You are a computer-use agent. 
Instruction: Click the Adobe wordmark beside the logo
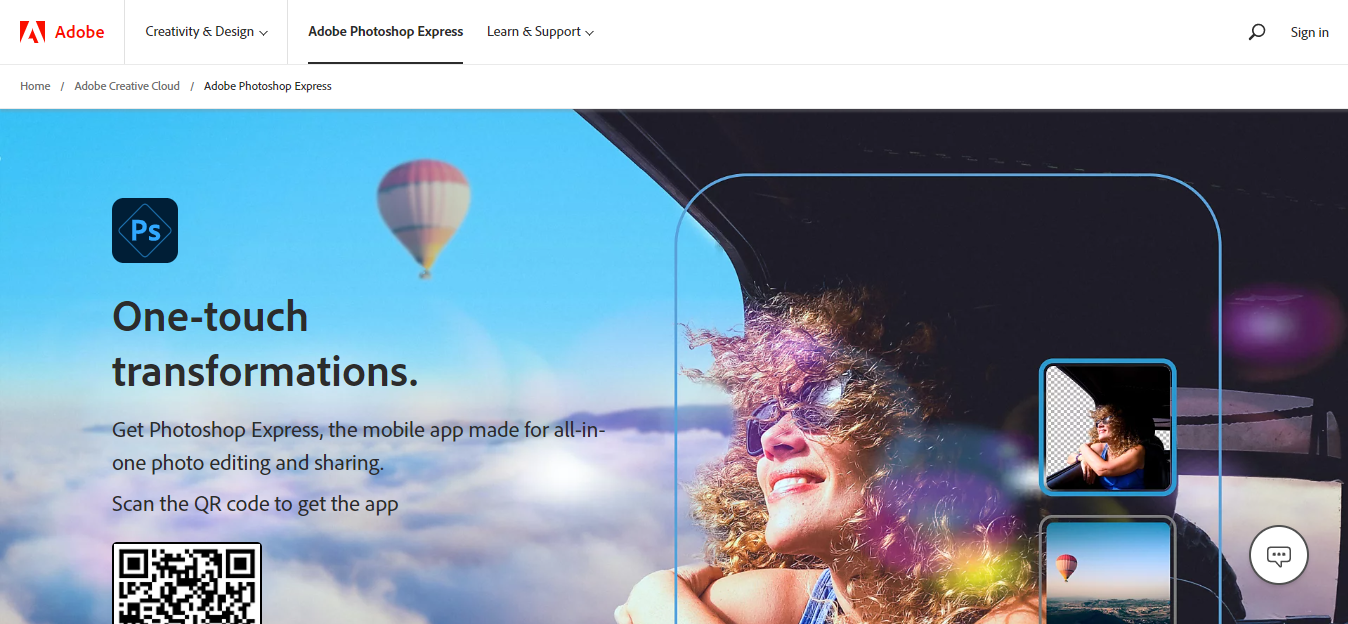pos(79,32)
